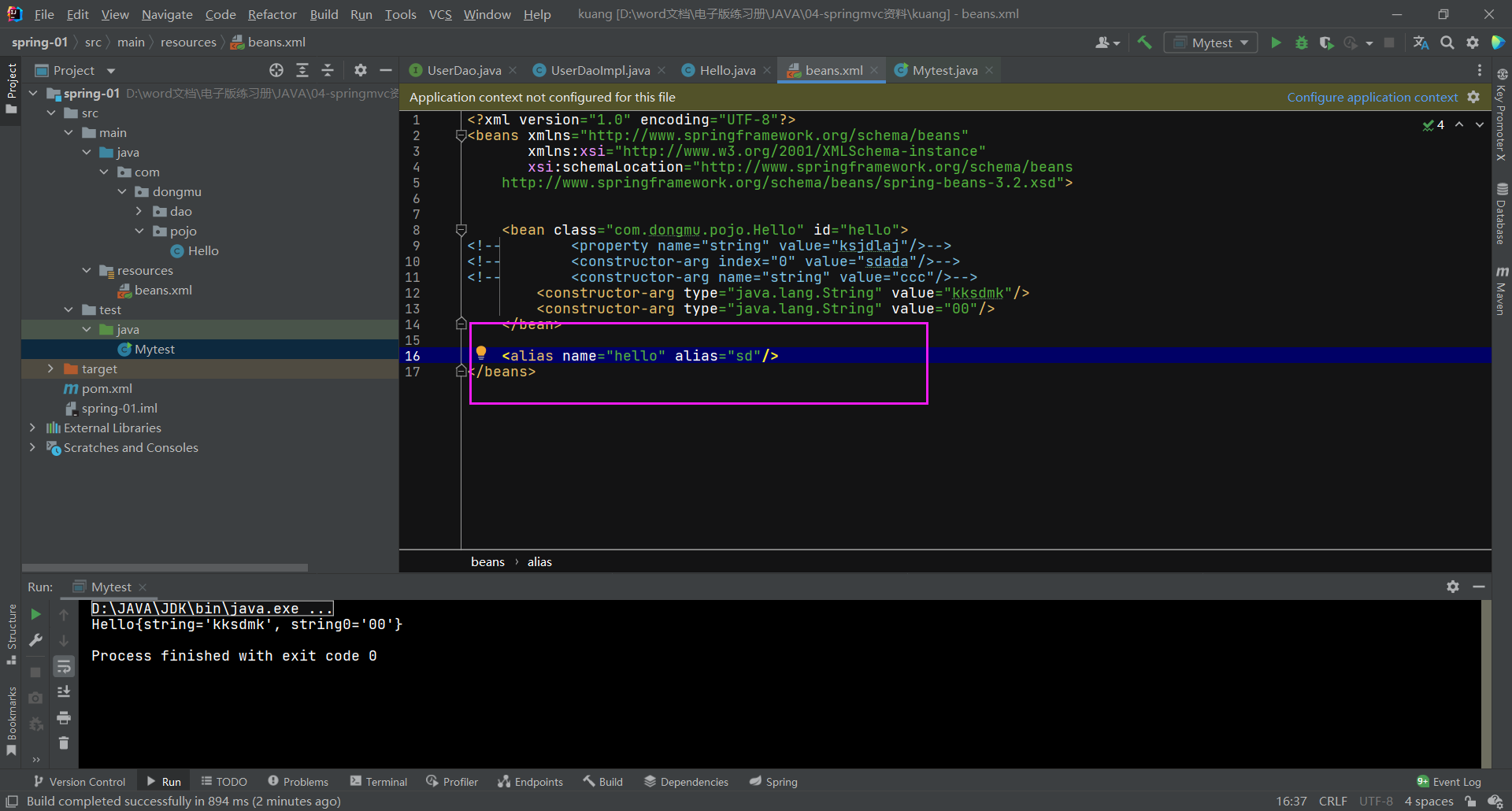Image resolution: width=1512 pixels, height=811 pixels.
Task: Open run configuration wrench icon
Action: (35, 640)
